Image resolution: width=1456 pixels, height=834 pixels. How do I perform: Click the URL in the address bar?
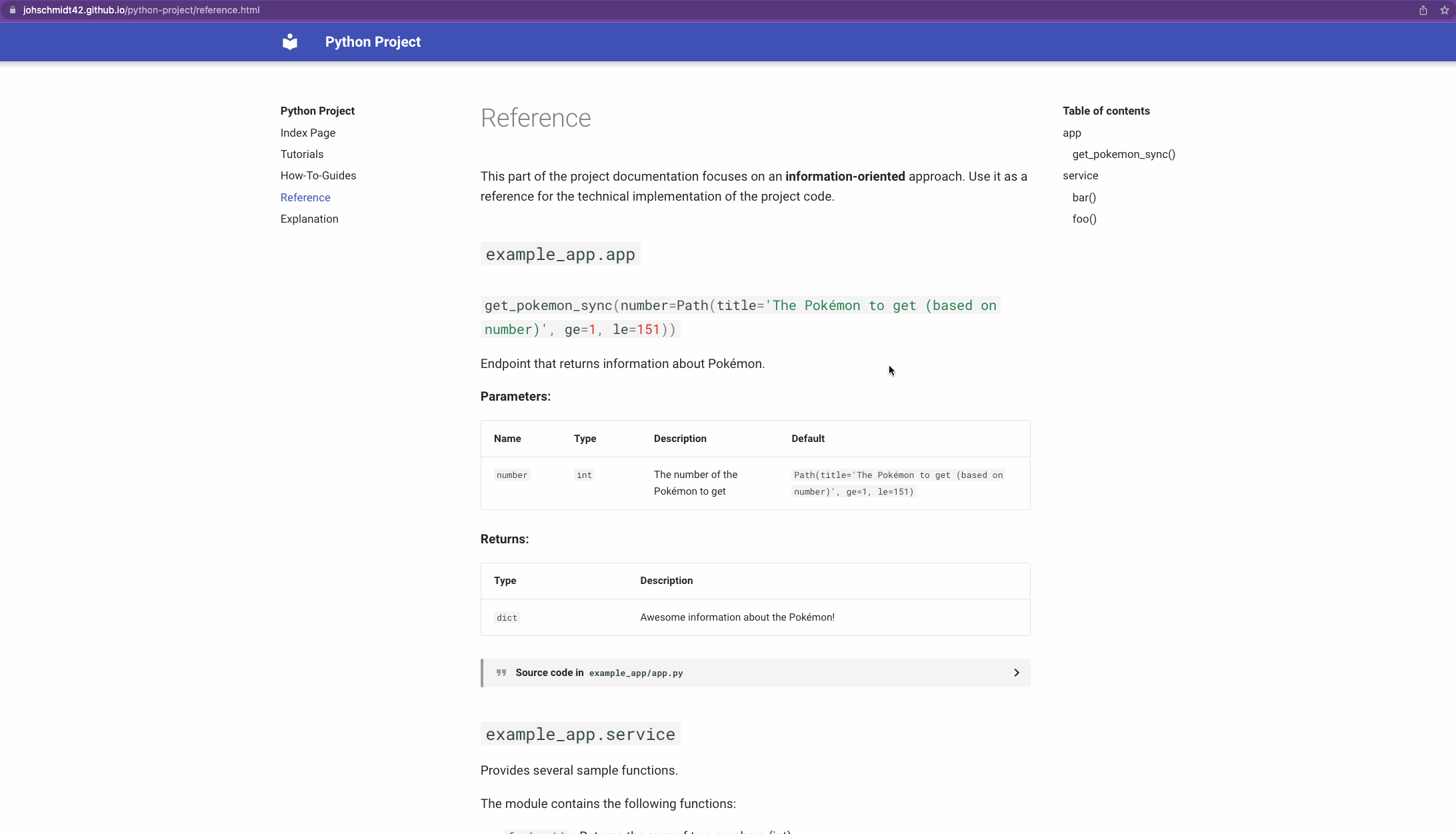coord(139,10)
